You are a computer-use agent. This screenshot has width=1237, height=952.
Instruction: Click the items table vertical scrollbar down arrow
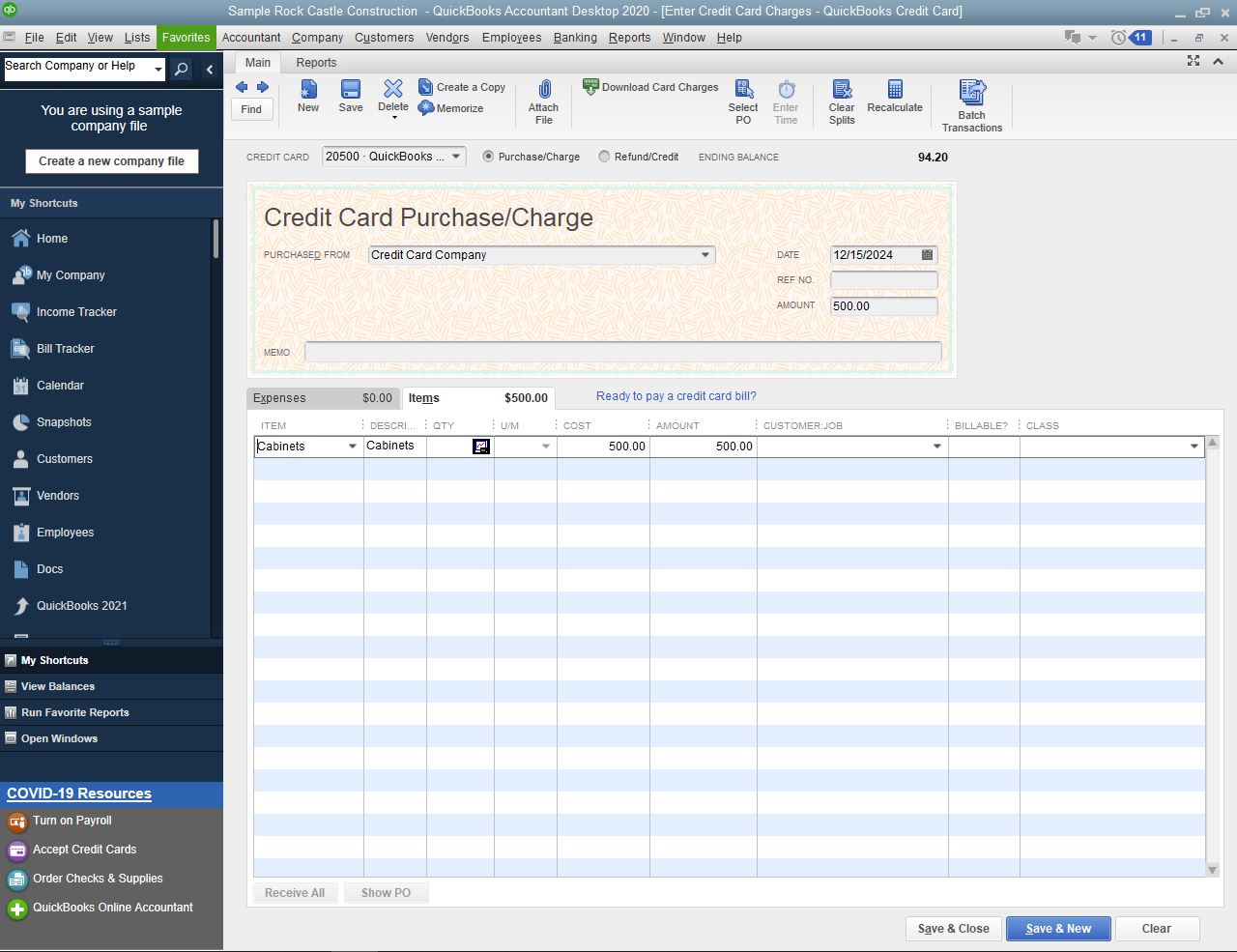1212,870
